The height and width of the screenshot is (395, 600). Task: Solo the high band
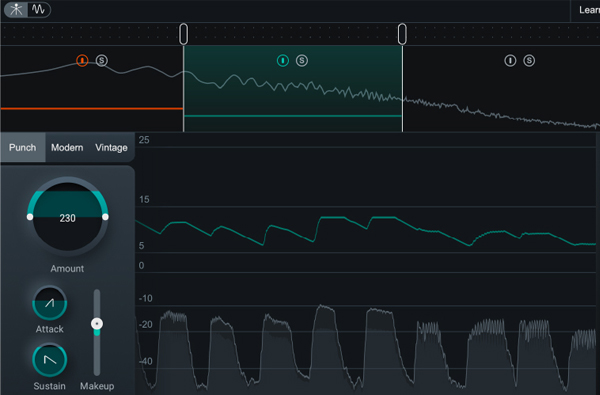click(x=529, y=60)
